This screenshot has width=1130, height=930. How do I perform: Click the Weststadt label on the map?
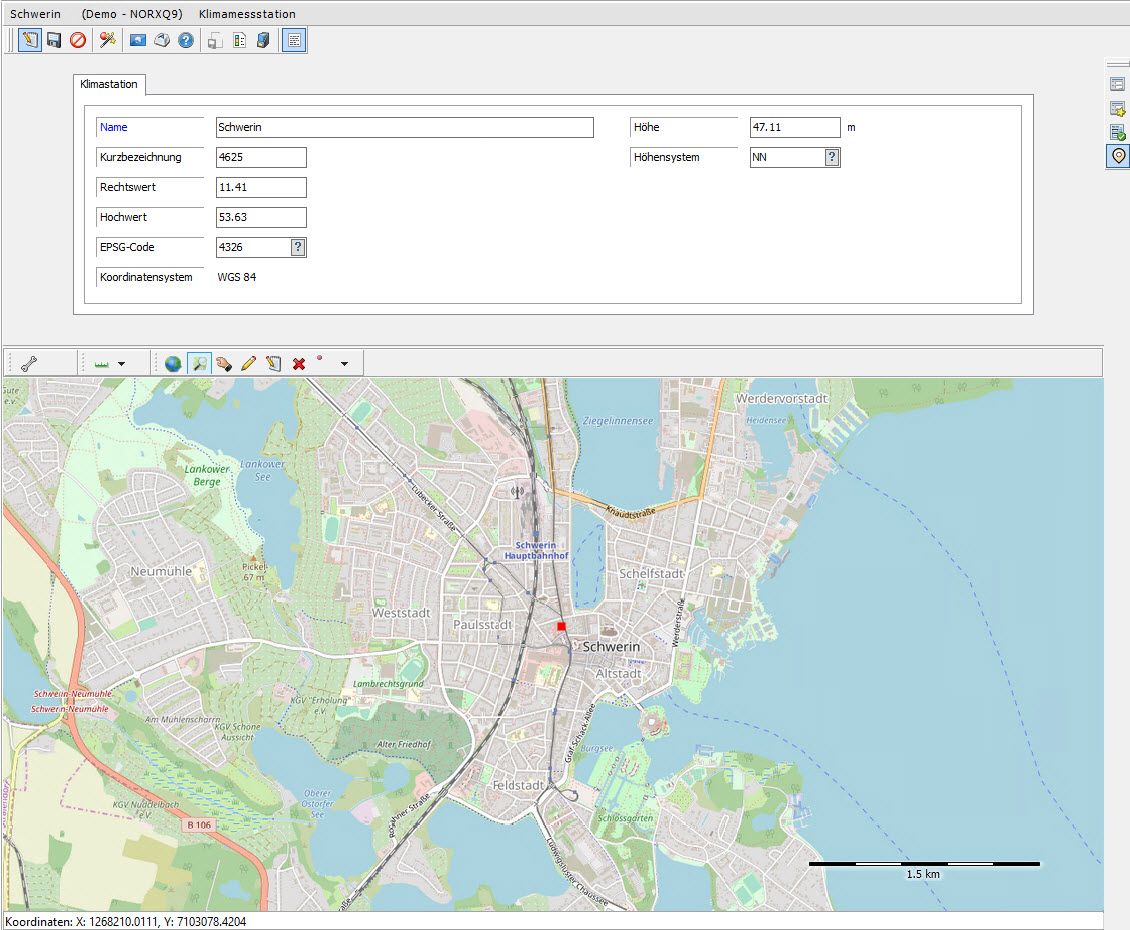pos(401,613)
